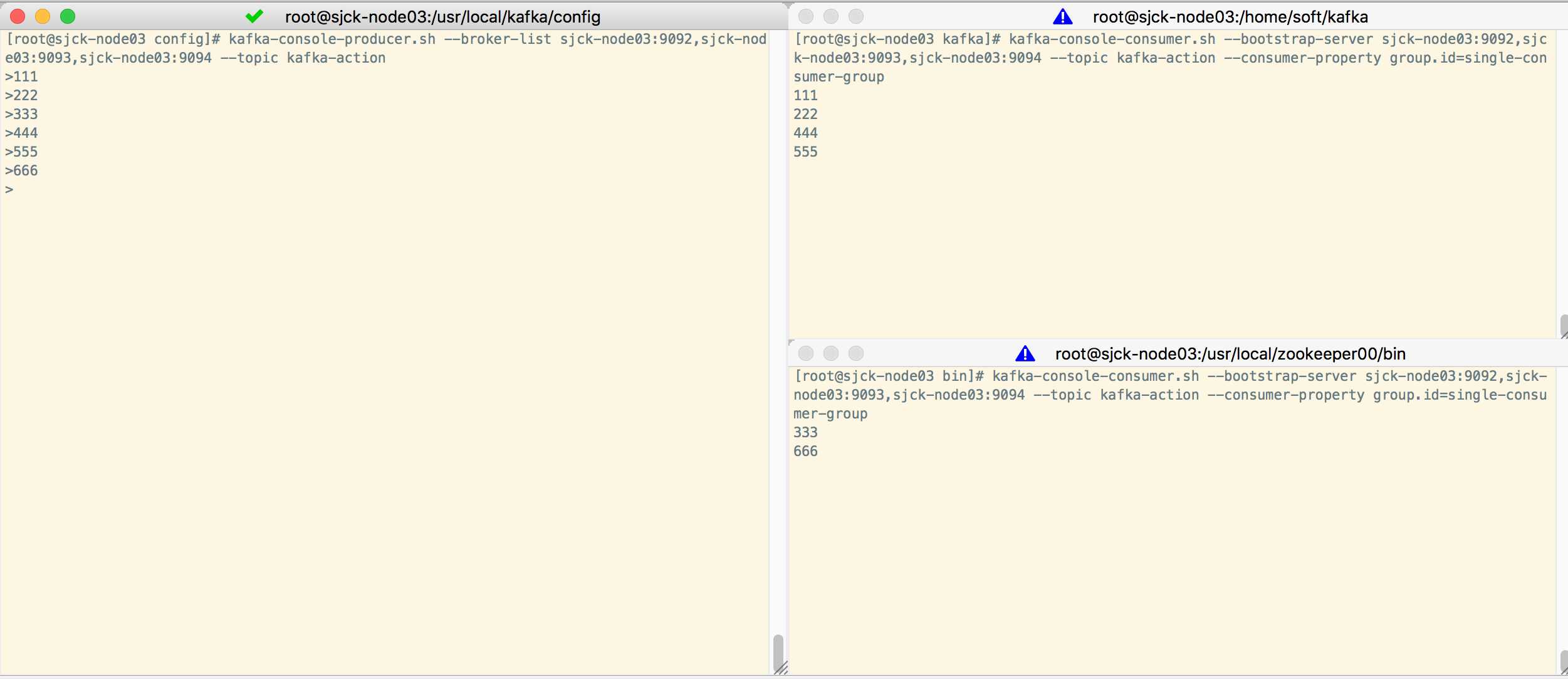
Task: Click scrollbar thumb of top consumer terminal
Action: [1564, 324]
